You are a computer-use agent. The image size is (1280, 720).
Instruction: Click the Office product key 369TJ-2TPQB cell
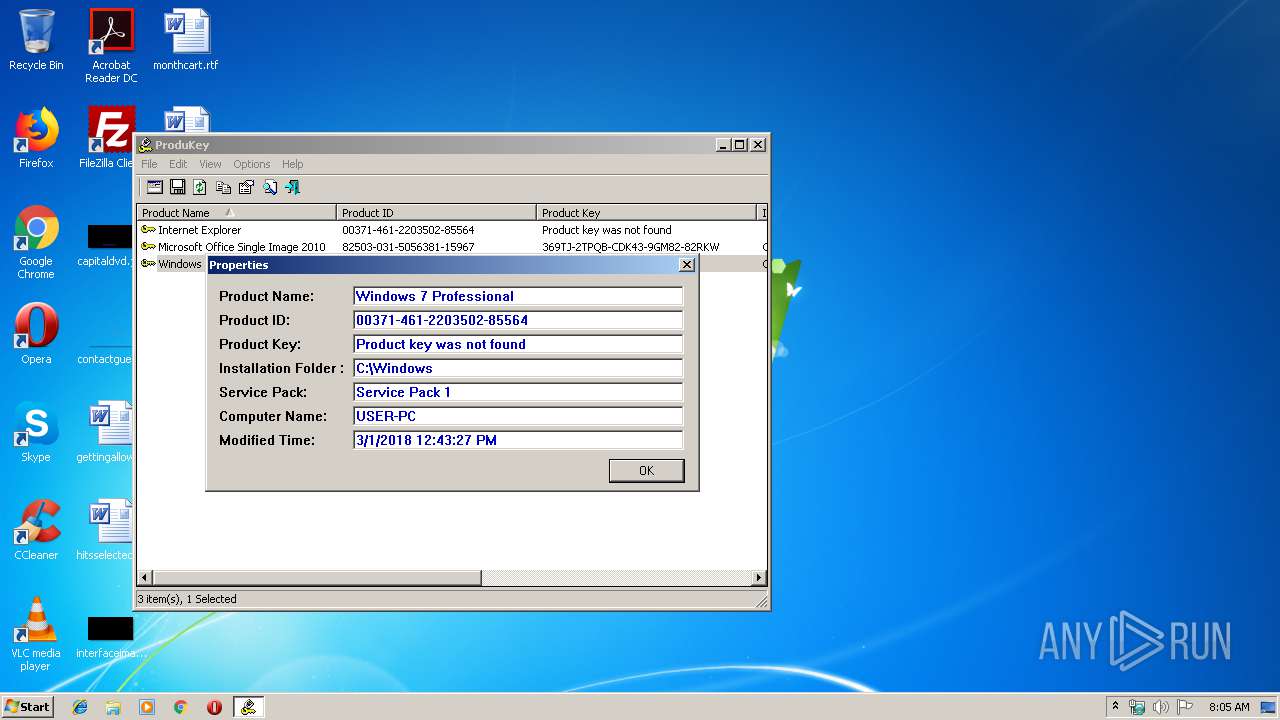pos(631,247)
